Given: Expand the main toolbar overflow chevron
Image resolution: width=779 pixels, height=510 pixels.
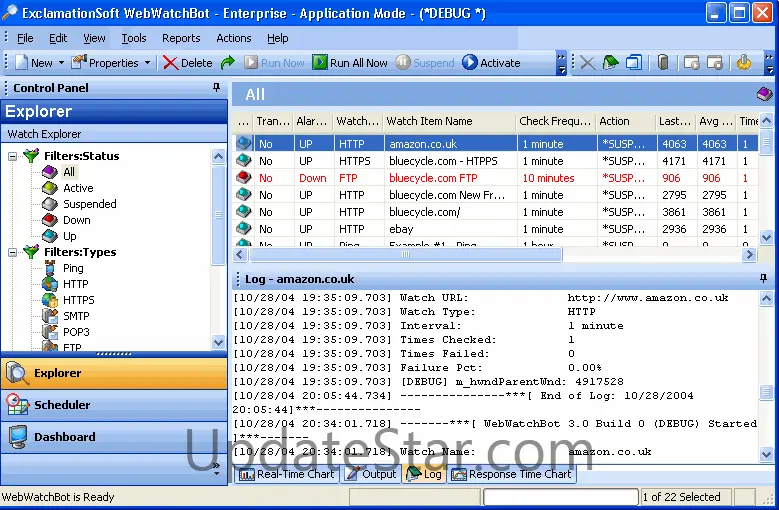Looking at the screenshot, I should [561, 63].
